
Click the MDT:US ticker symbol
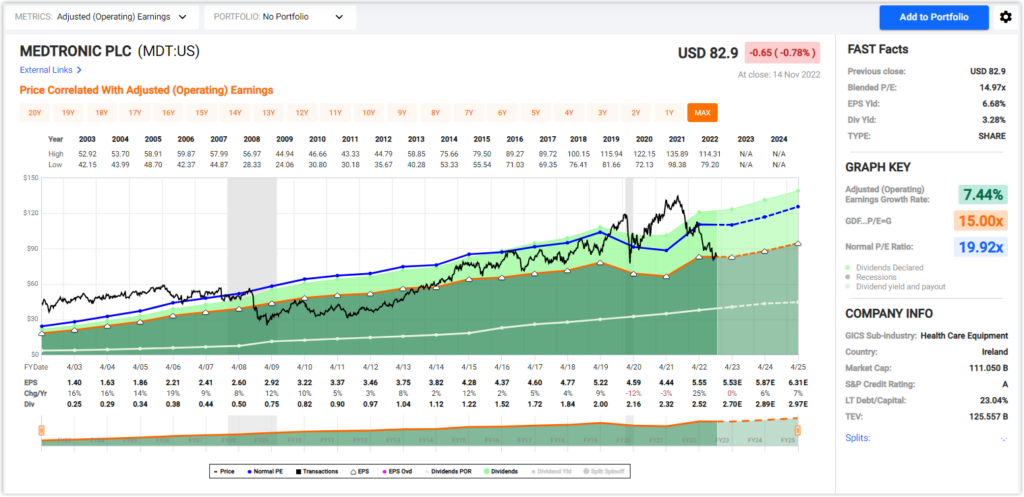pos(169,50)
